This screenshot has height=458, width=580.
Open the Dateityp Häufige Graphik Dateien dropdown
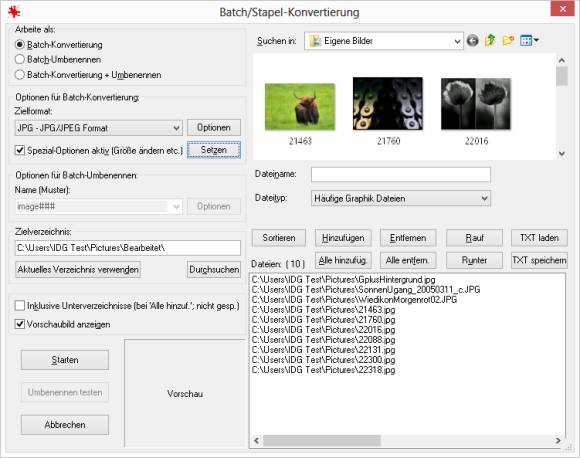click(x=401, y=198)
